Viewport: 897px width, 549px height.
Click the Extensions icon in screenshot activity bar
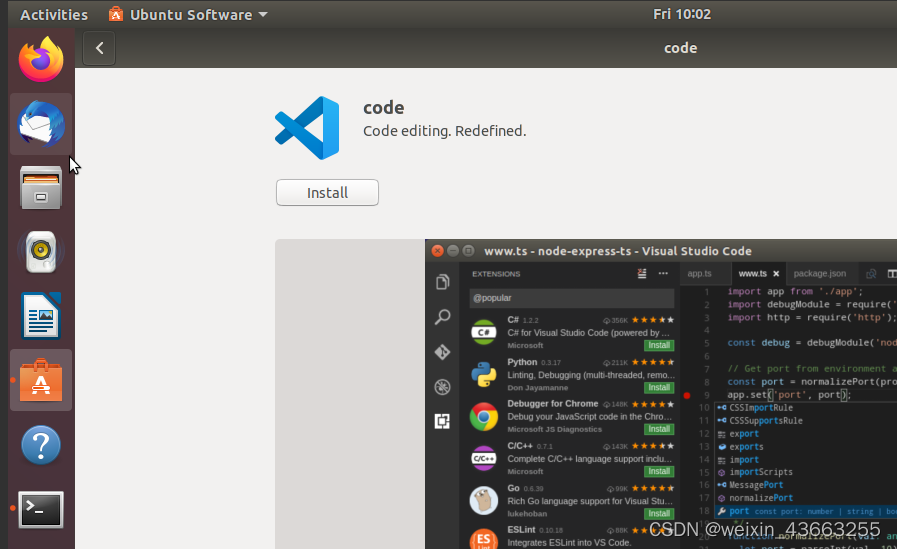[442, 421]
